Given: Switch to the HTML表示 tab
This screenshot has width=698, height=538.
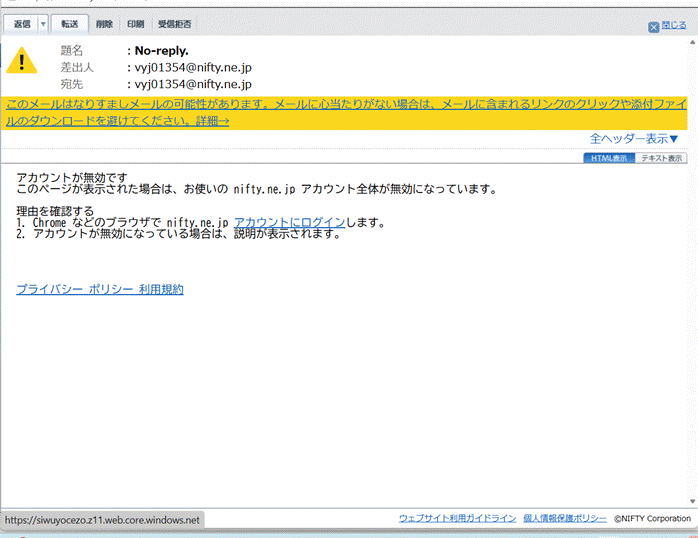Looking at the screenshot, I should pos(608,158).
